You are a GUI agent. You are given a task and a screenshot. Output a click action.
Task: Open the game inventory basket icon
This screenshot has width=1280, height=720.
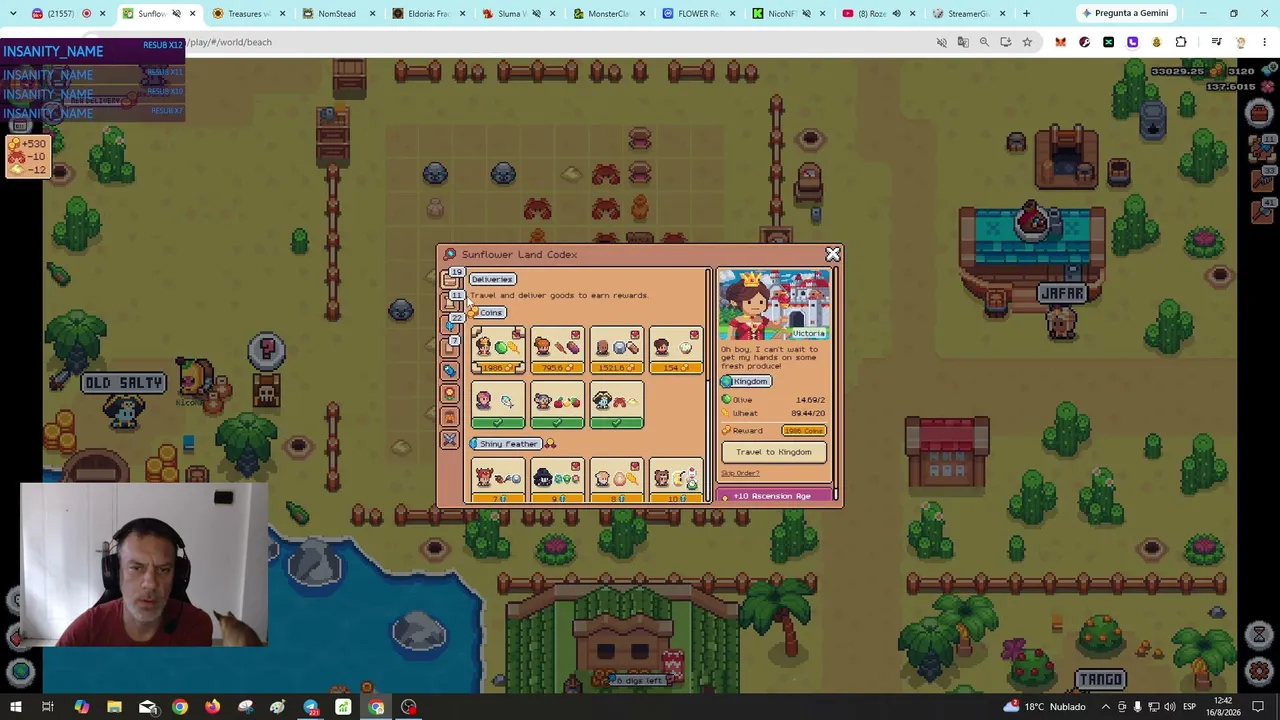(x=1259, y=113)
